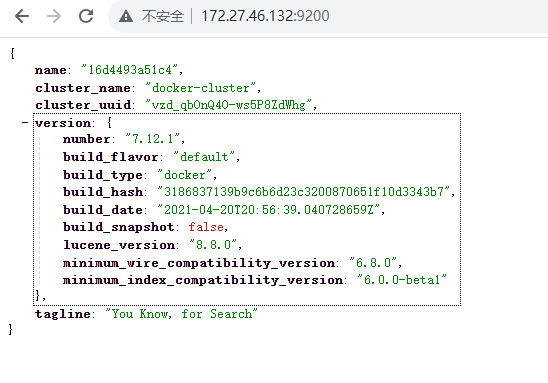Image resolution: width=548 pixels, height=383 pixels.
Task: Select the value "docker-cluster"
Action: point(201,88)
